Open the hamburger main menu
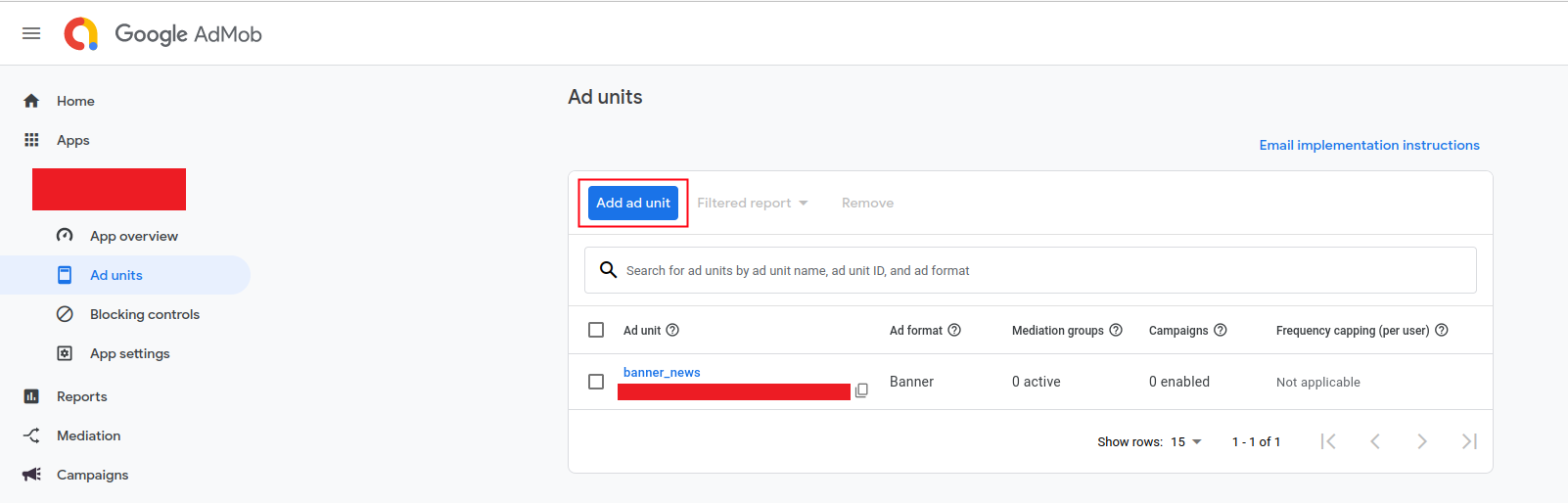1568x503 pixels. [x=31, y=33]
